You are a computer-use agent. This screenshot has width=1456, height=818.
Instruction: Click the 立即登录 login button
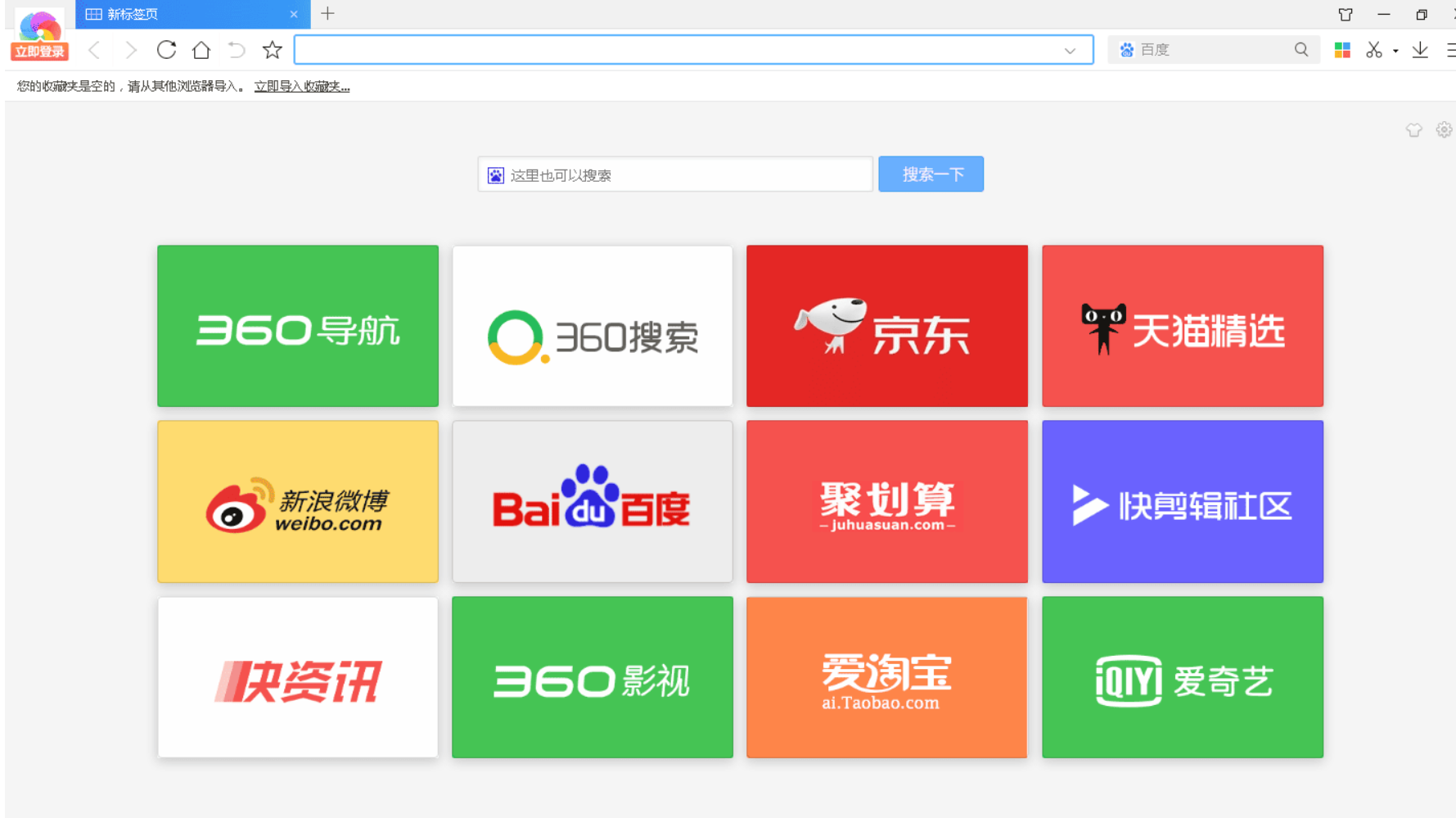click(x=39, y=52)
